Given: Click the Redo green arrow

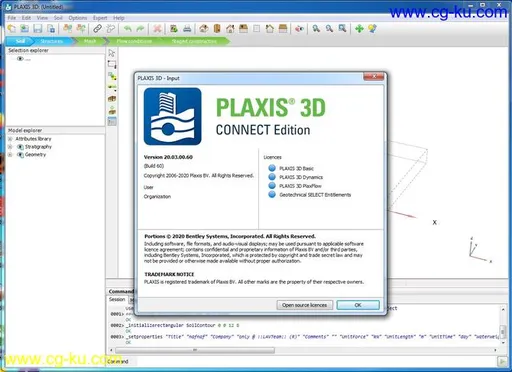Looking at the screenshot, I should (x=140, y=29).
